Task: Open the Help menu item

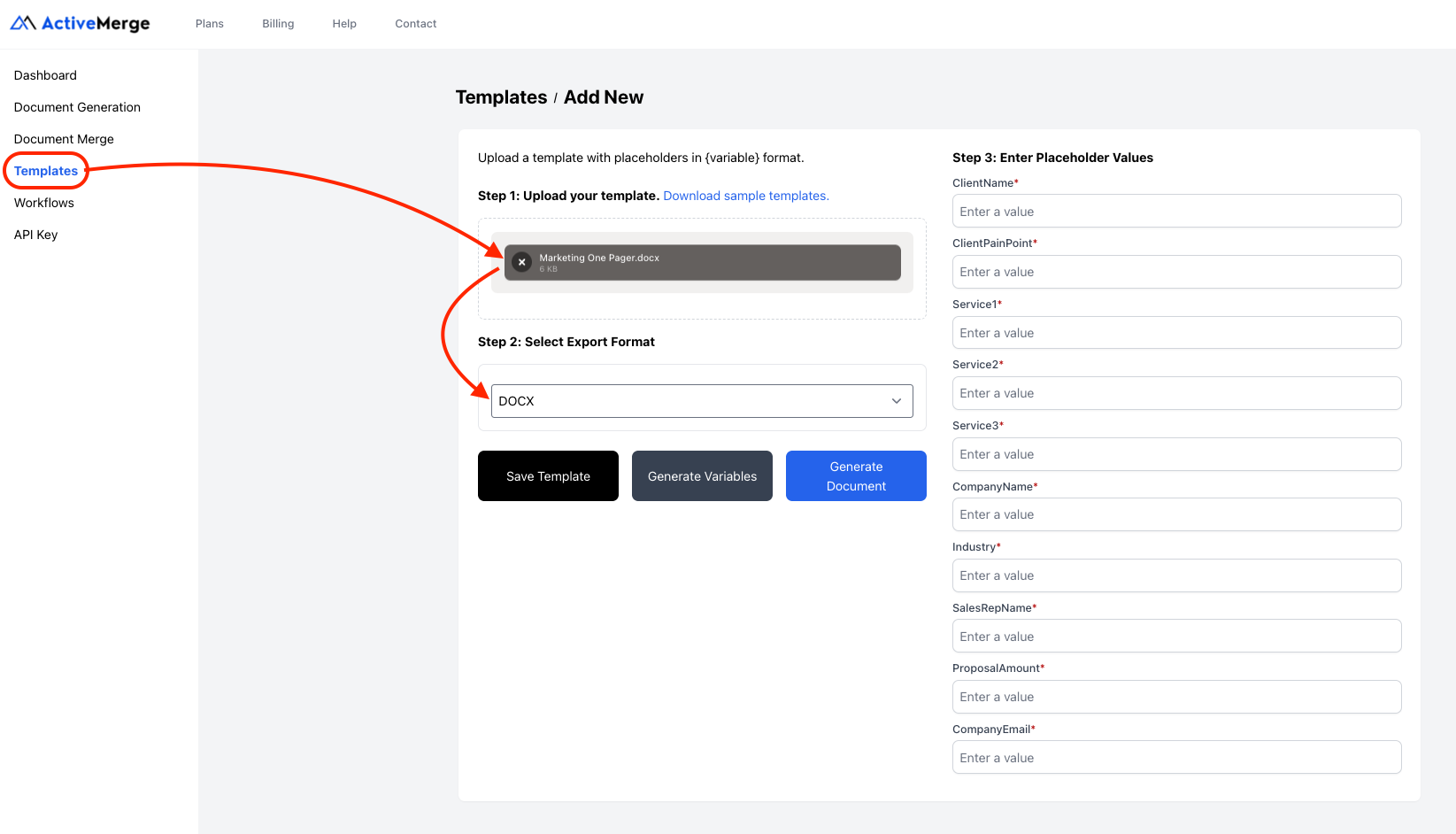Action: [x=344, y=23]
